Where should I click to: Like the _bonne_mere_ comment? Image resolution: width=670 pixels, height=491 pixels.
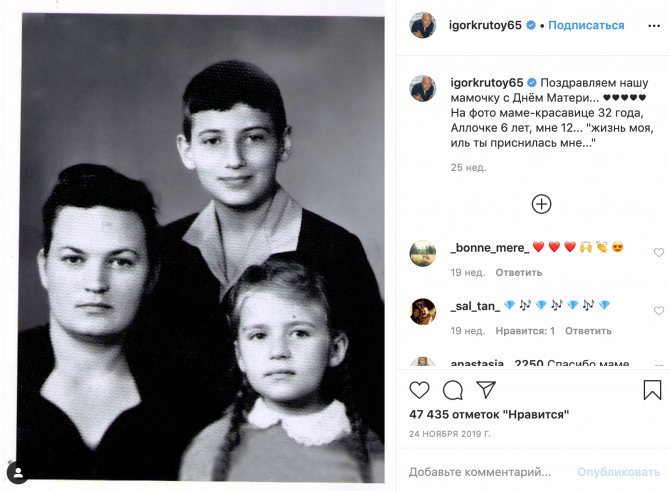tap(659, 252)
